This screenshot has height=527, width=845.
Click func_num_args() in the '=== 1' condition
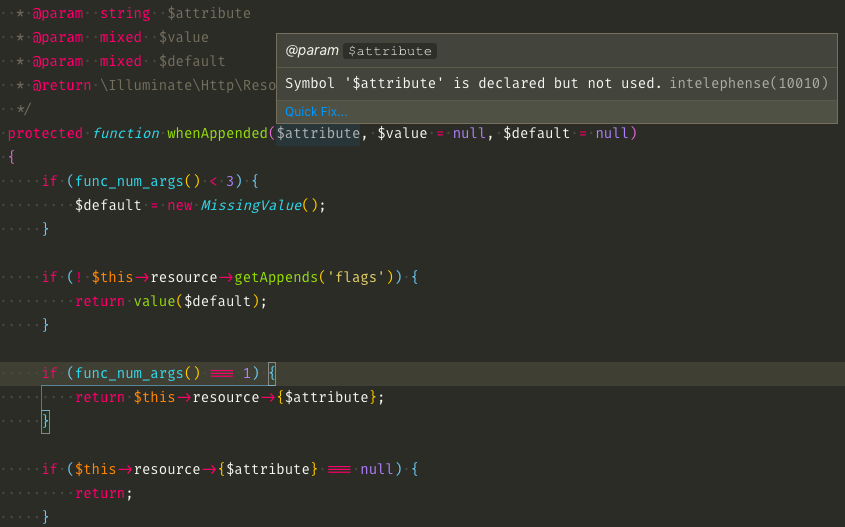coord(137,373)
